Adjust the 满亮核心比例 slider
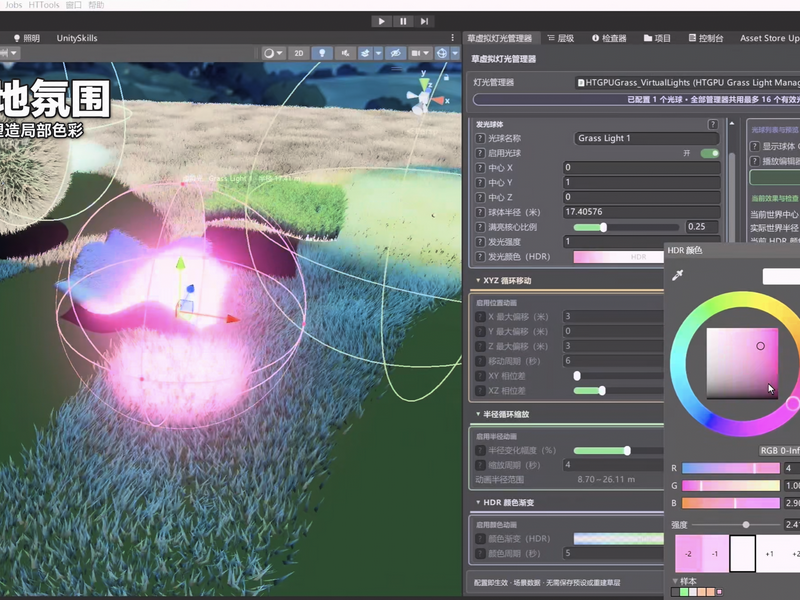This screenshot has width=800, height=600. tap(627, 227)
